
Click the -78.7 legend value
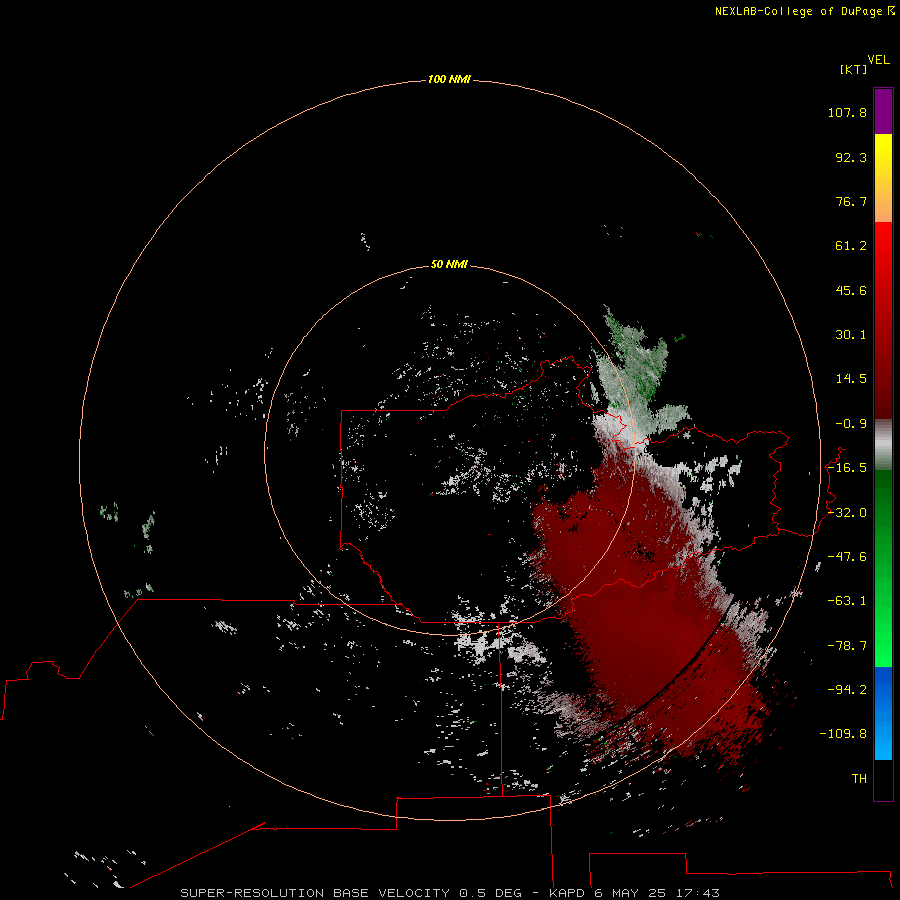click(847, 646)
